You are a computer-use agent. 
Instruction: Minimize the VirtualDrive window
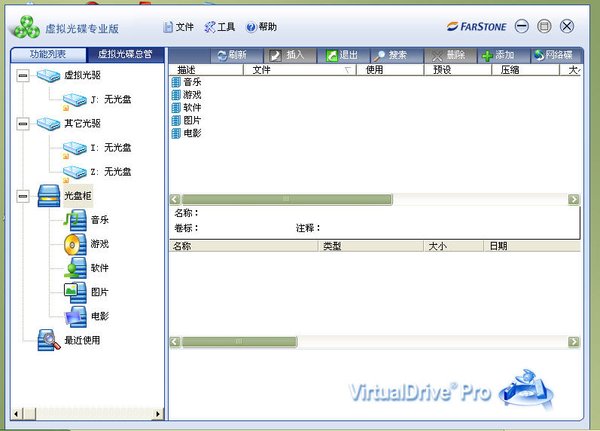(522, 26)
